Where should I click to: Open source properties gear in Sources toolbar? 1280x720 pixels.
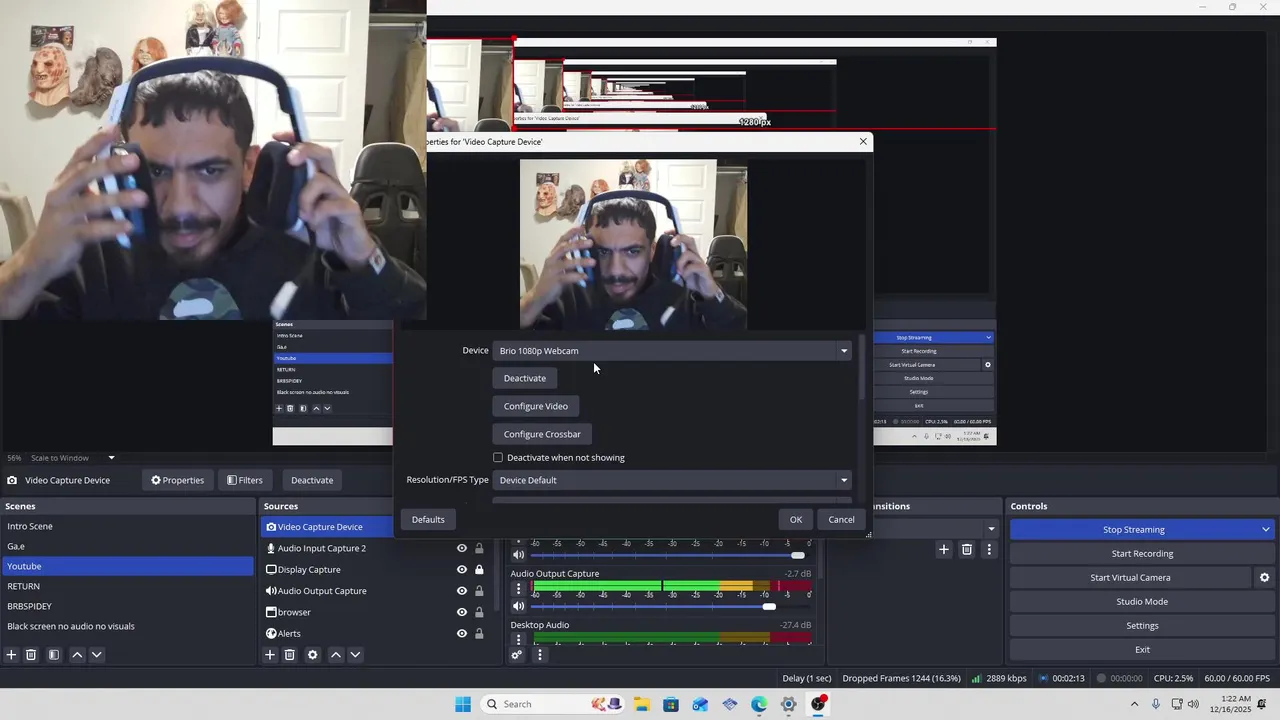coord(312,655)
